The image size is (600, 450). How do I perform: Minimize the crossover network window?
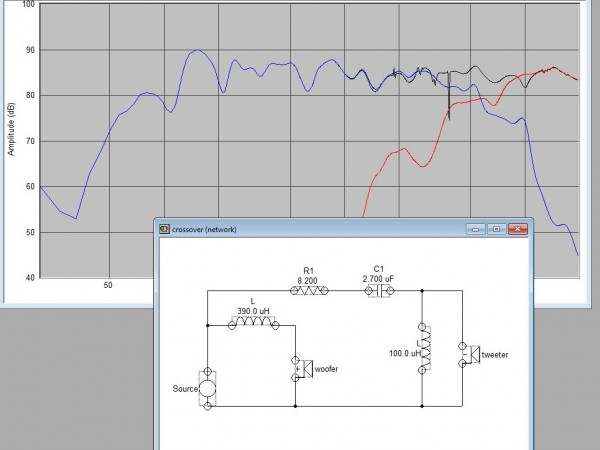(x=475, y=229)
